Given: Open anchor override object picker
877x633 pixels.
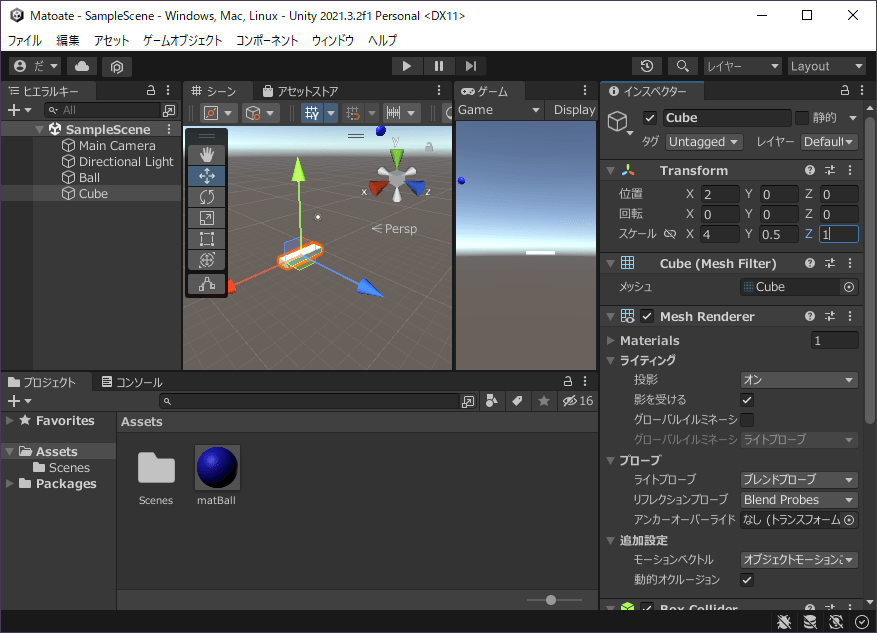Looking at the screenshot, I should click(x=849, y=520).
